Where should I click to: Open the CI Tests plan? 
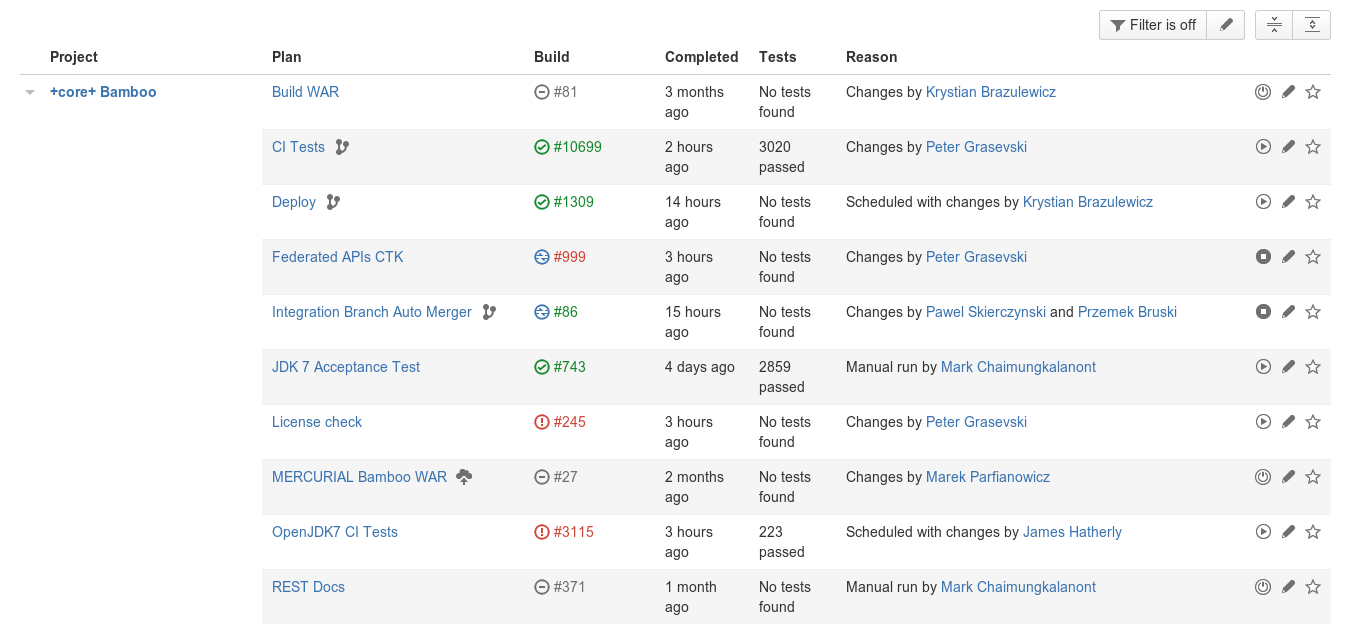tap(298, 147)
